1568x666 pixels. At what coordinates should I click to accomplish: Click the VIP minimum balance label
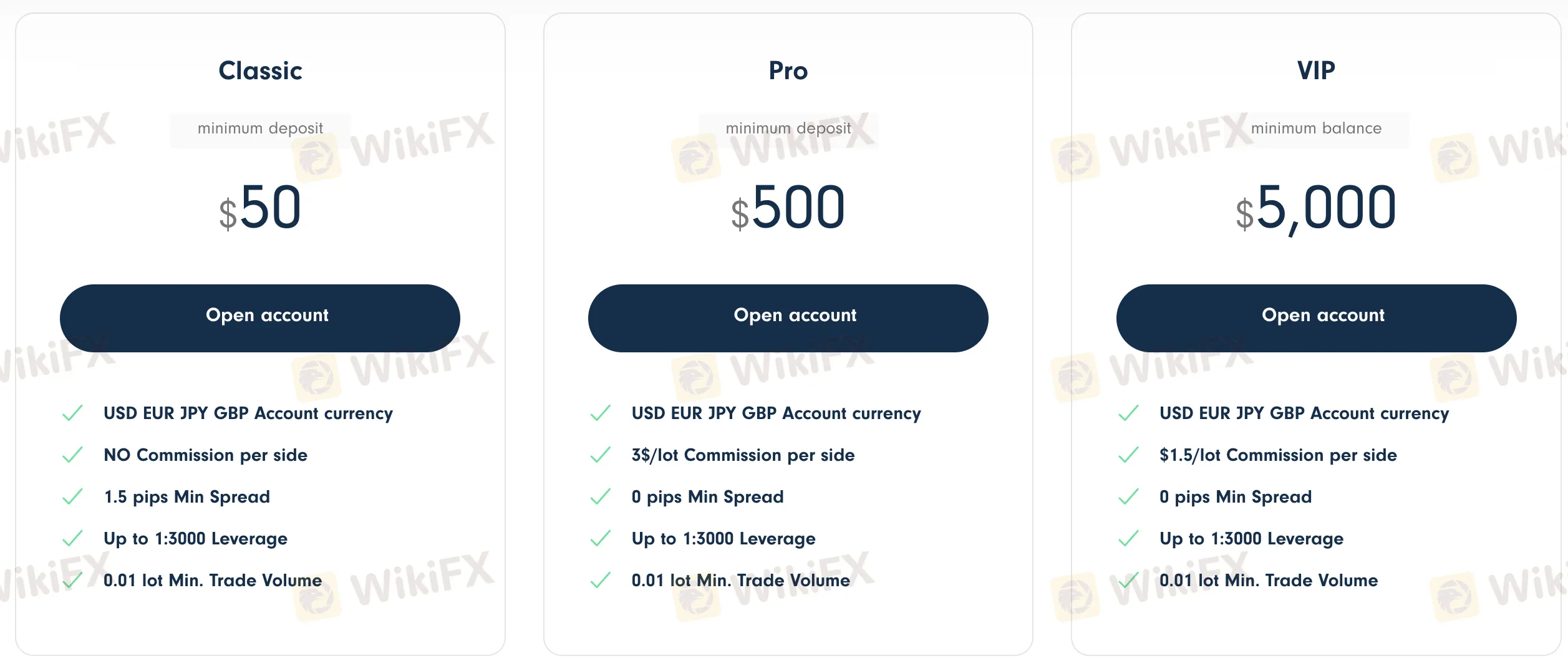1316,128
